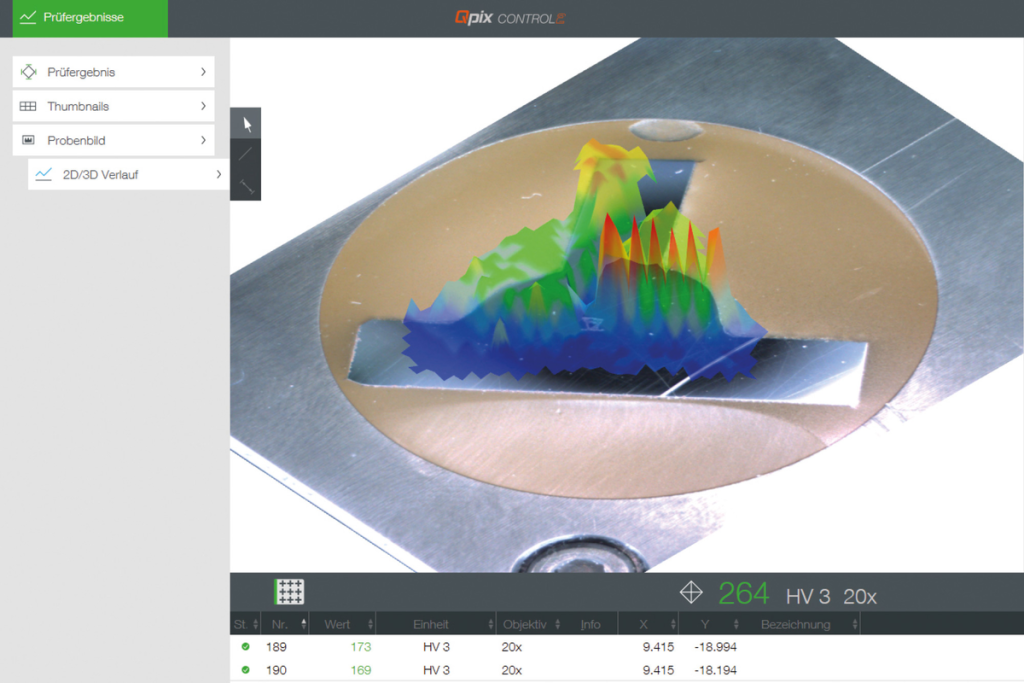
Task: Click the line-chart icon beside 2D/3D Verlauf
Action: [x=42, y=175]
